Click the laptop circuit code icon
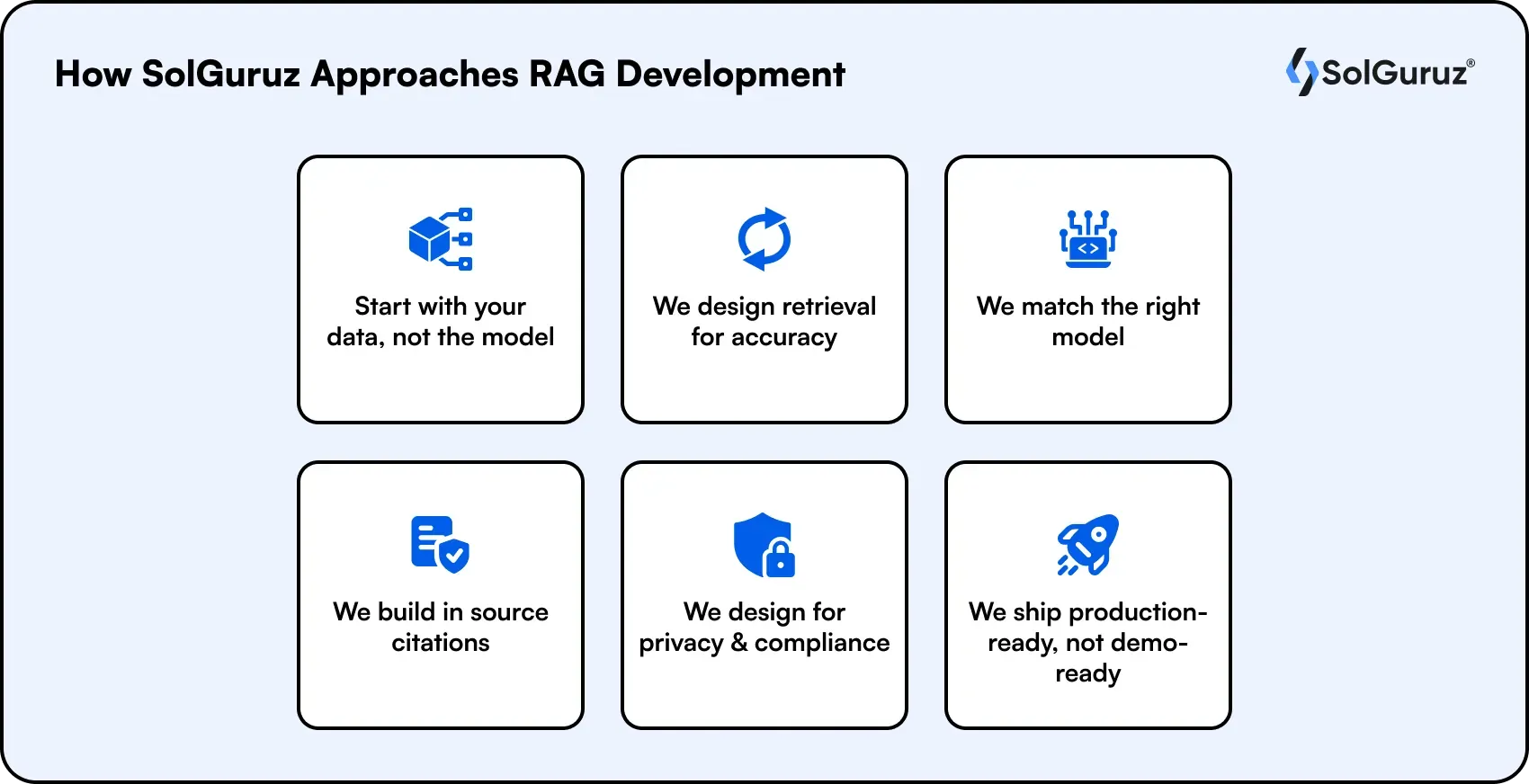This screenshot has width=1529, height=784. pyautogui.click(x=1088, y=239)
